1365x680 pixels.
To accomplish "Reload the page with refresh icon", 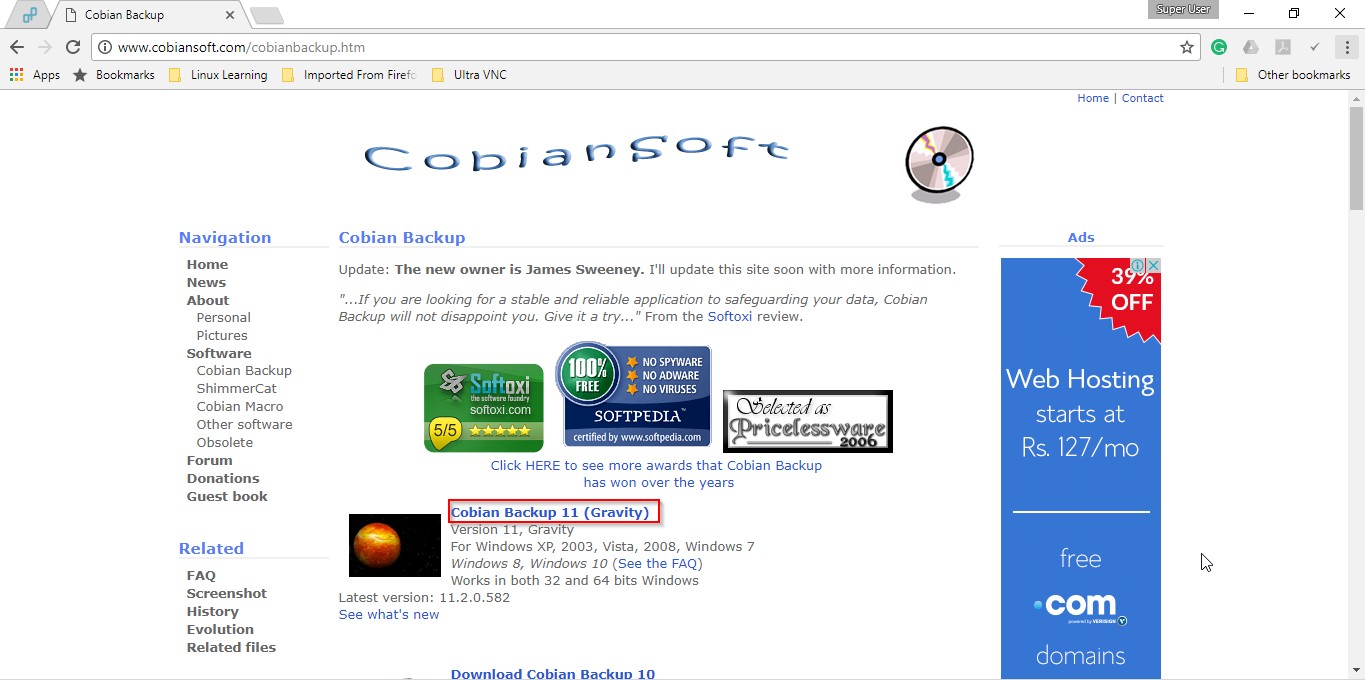I will pos(72,47).
